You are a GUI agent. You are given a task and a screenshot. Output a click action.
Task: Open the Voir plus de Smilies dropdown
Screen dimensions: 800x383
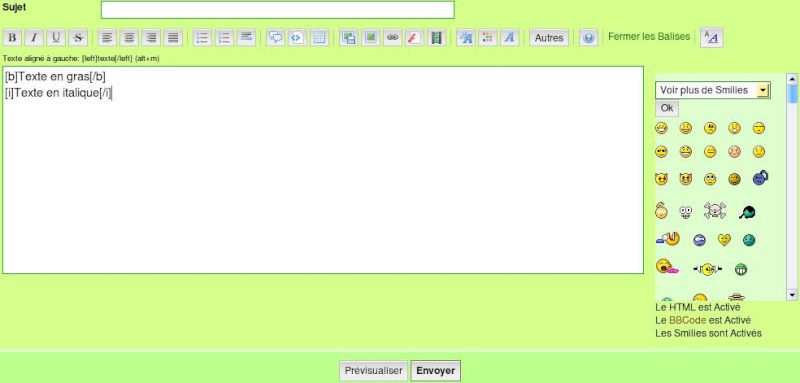713,90
